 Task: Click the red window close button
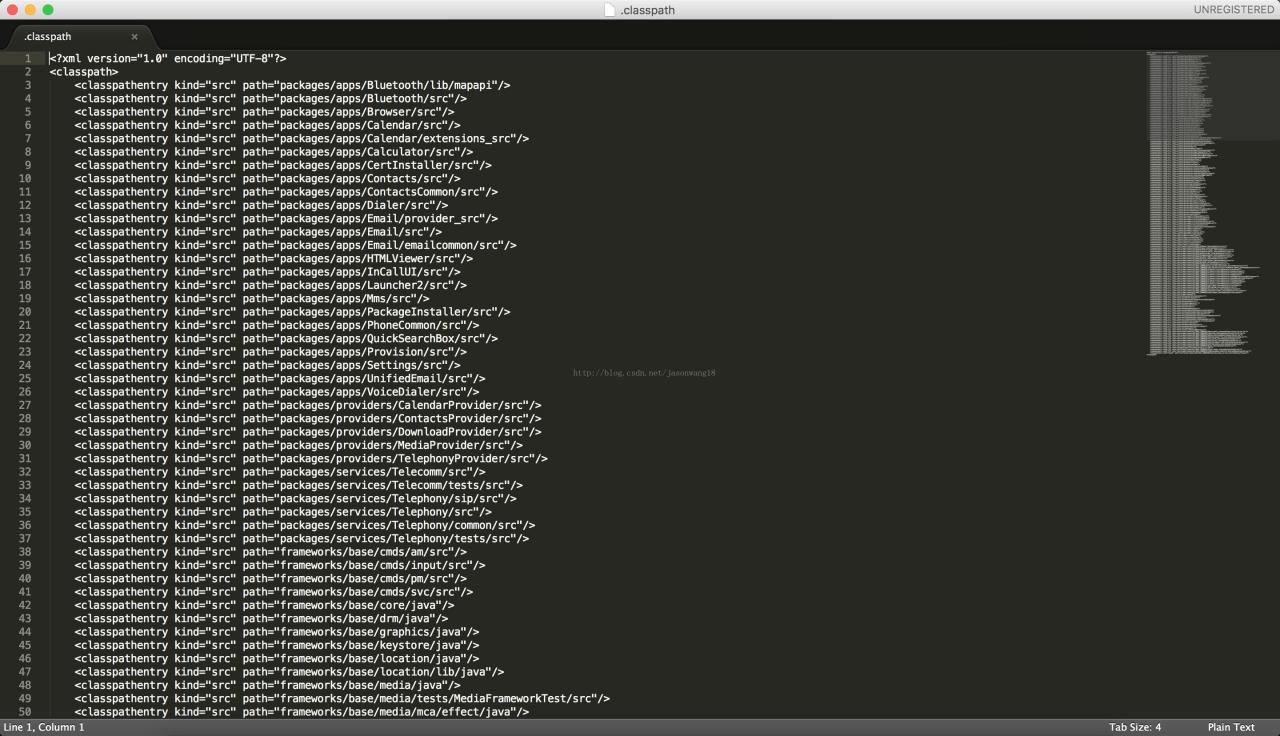pos(13,10)
